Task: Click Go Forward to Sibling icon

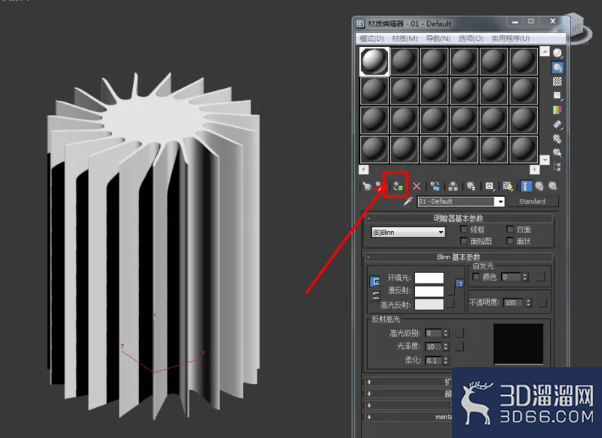Action: (x=552, y=187)
